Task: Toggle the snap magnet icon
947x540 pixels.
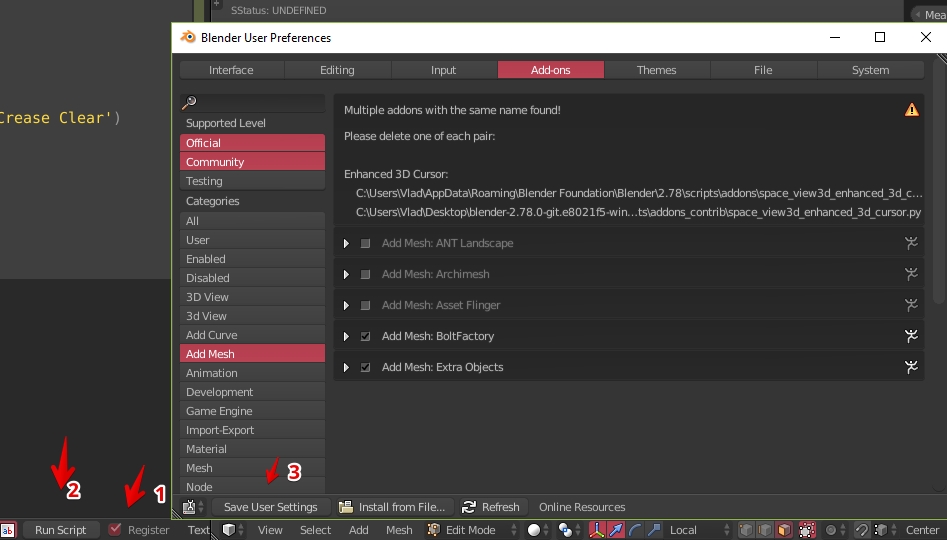Action: coord(861,530)
